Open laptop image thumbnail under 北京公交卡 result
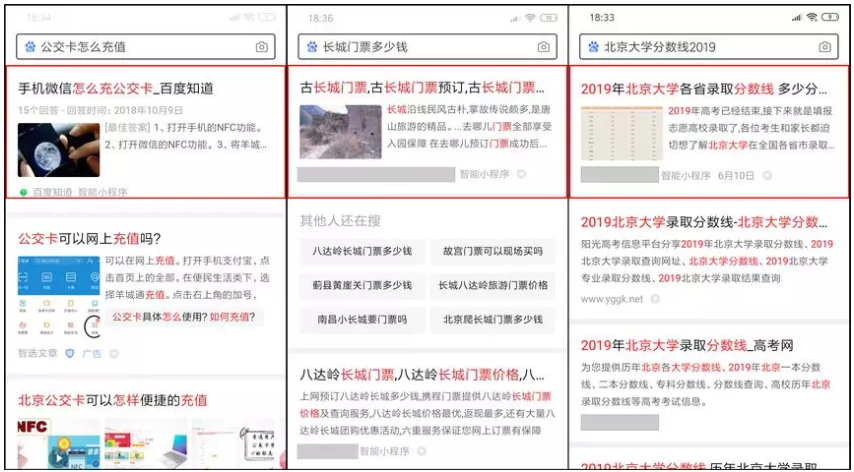The width and height of the screenshot is (854, 472). coord(145,443)
